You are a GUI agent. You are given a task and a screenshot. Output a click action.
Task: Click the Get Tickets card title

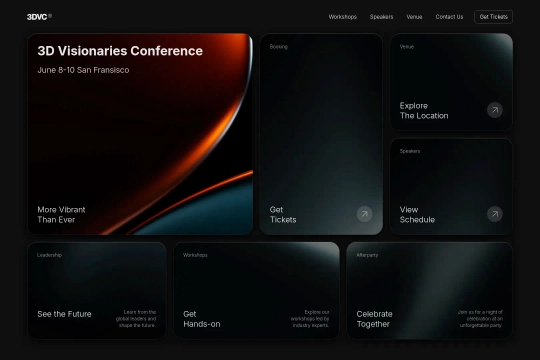click(283, 215)
